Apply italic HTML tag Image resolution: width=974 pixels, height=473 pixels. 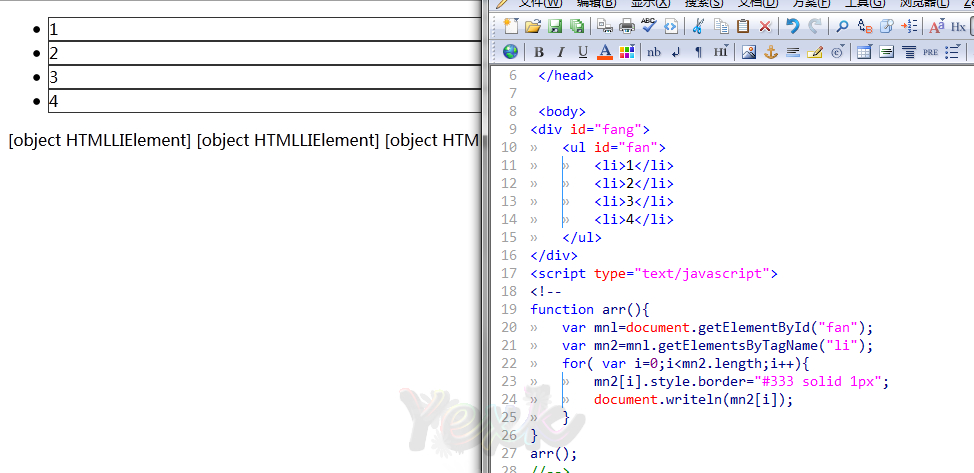(560, 52)
